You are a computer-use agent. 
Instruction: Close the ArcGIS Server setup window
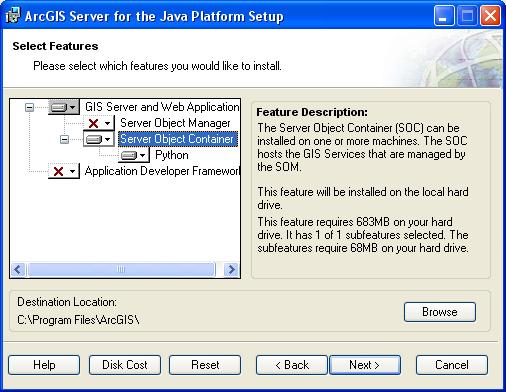(x=490, y=15)
